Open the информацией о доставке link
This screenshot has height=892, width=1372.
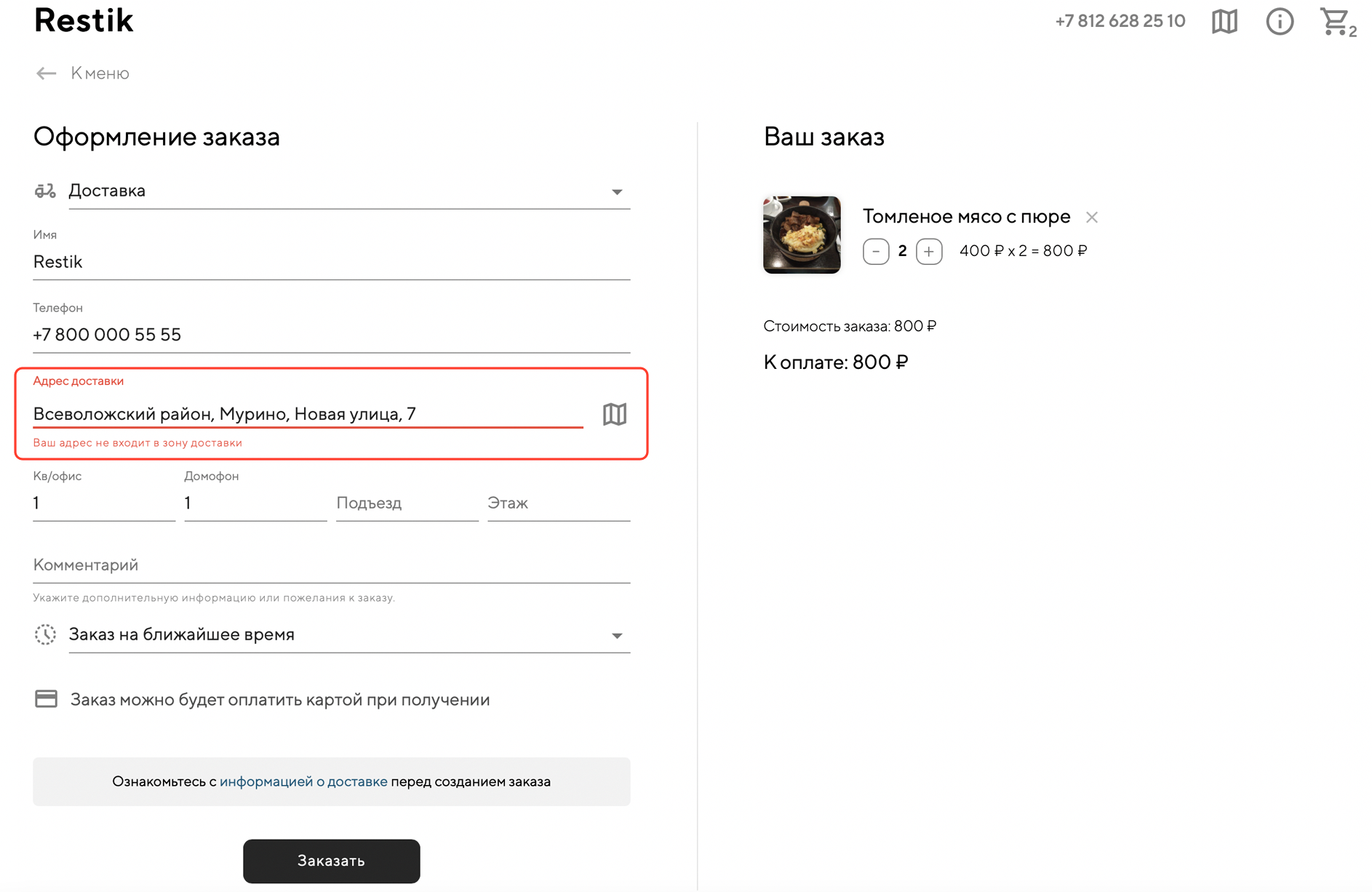coord(303,781)
